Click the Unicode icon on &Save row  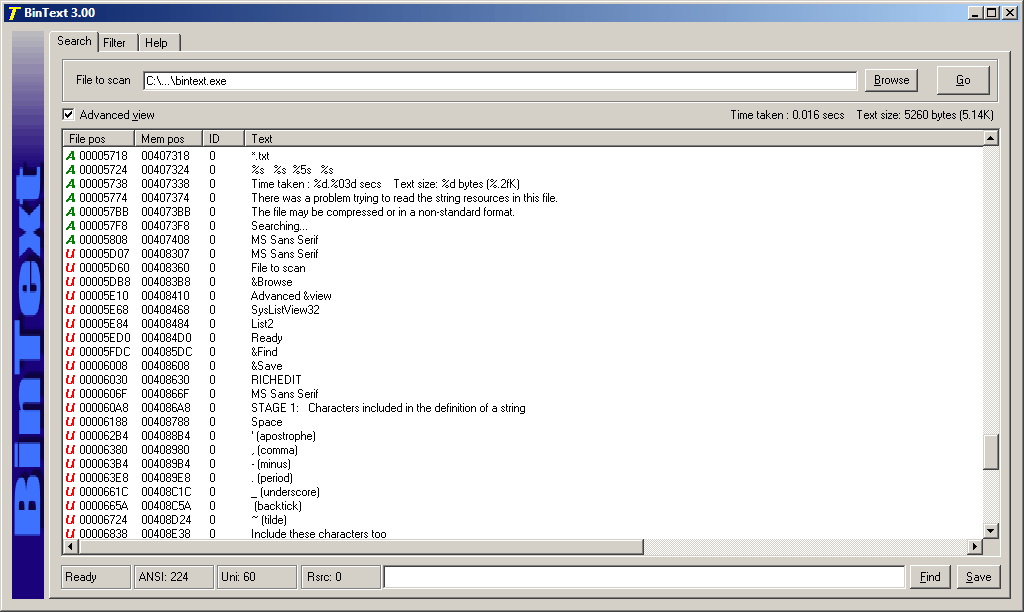click(71, 366)
